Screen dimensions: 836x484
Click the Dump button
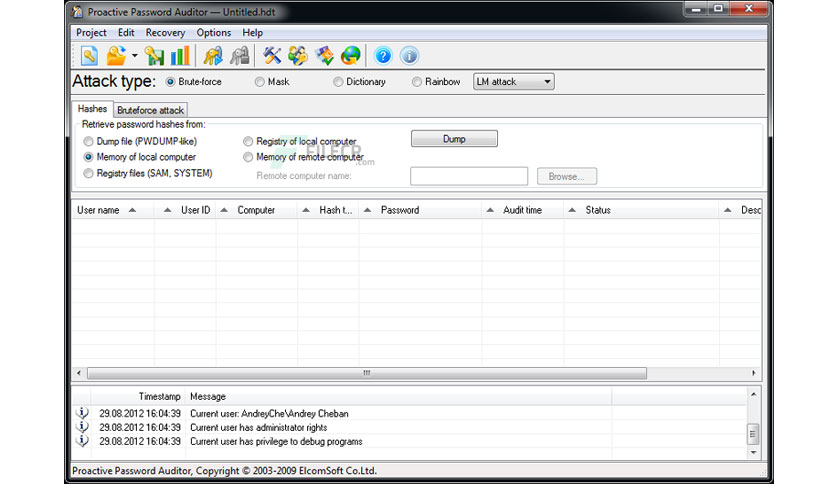454,139
